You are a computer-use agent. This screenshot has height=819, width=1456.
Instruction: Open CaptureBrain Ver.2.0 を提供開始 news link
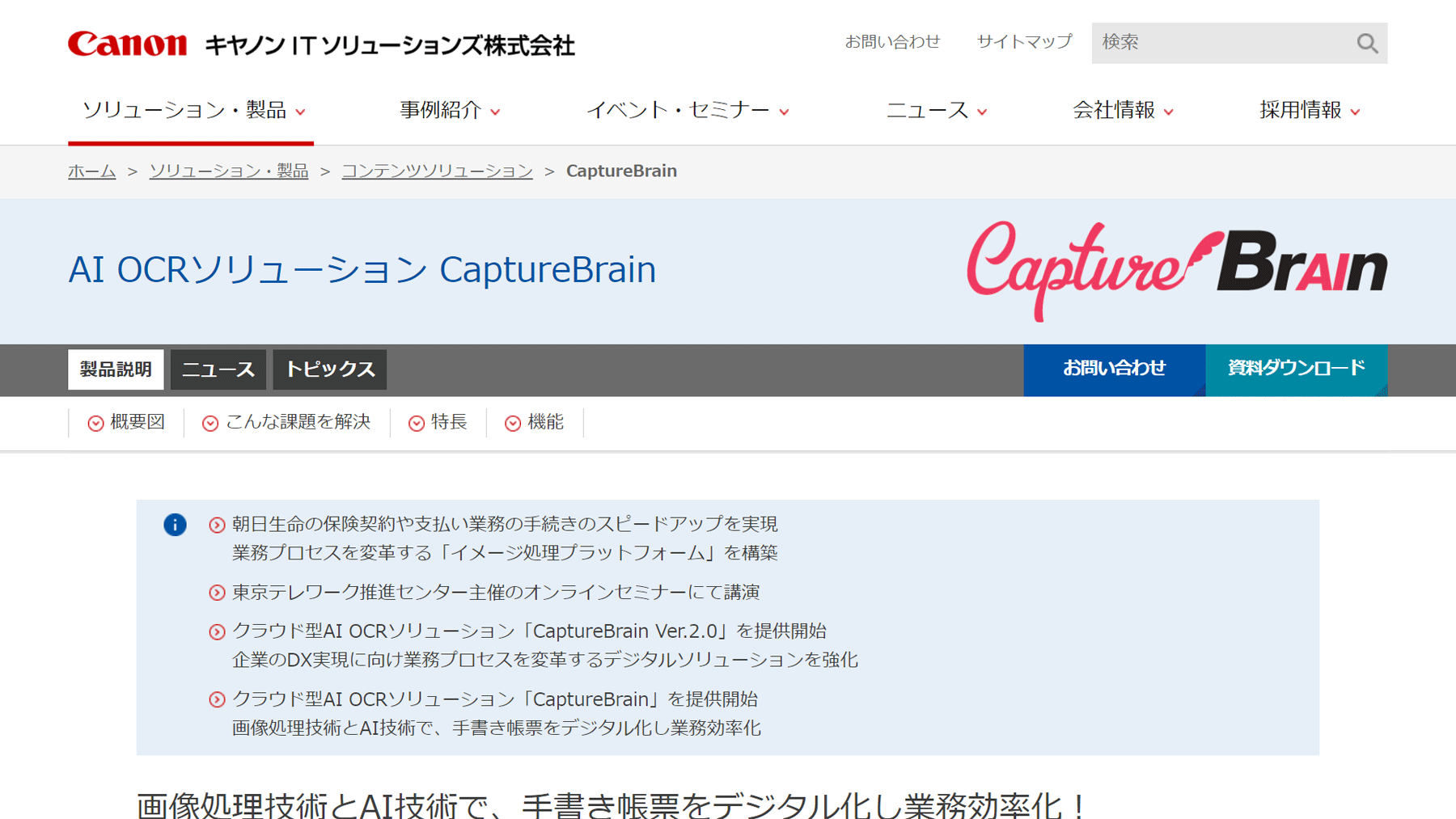tap(545, 645)
